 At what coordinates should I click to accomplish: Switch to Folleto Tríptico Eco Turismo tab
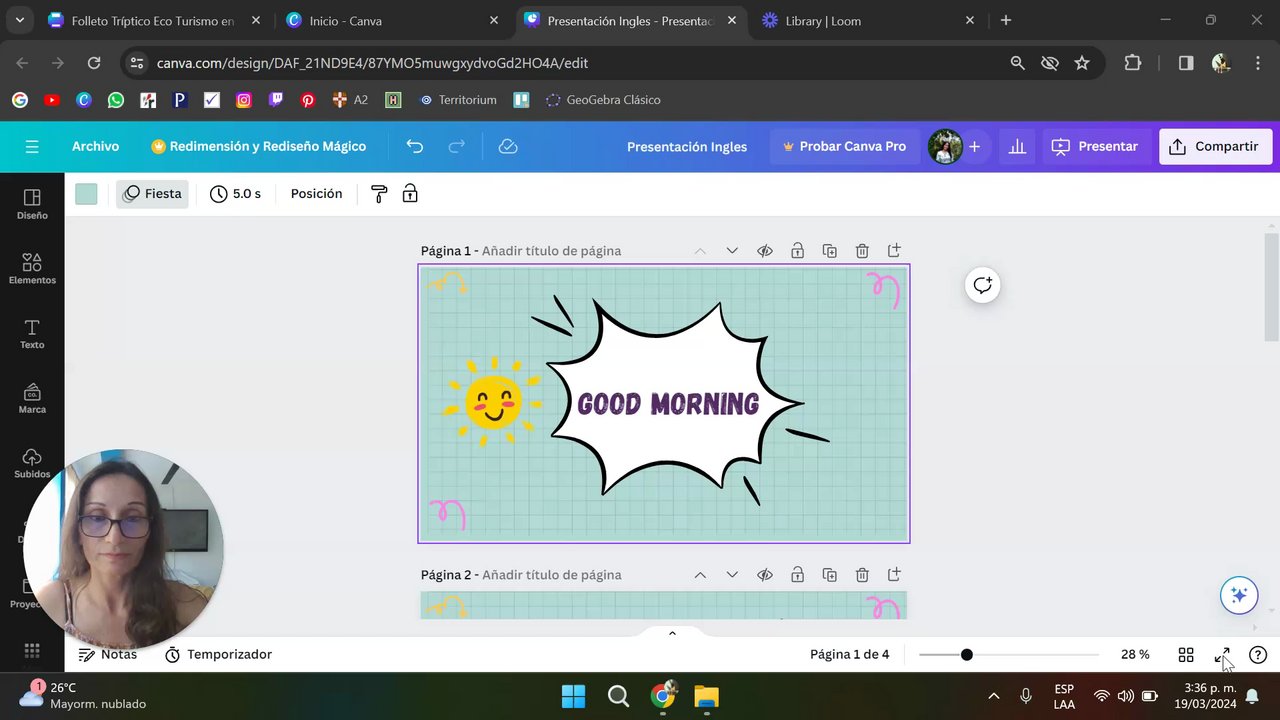153,21
